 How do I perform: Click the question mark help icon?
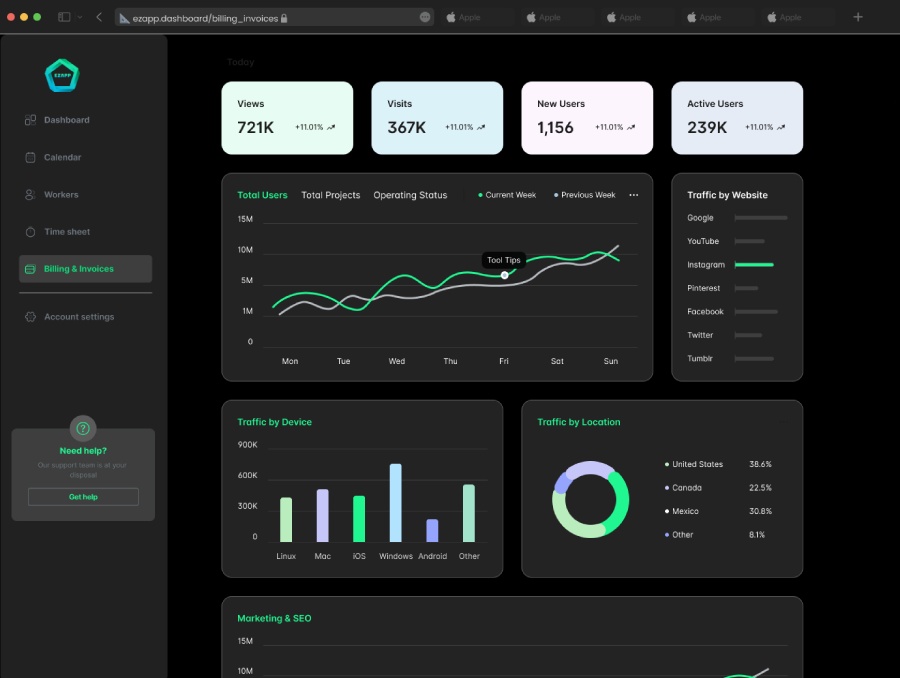tap(83, 428)
